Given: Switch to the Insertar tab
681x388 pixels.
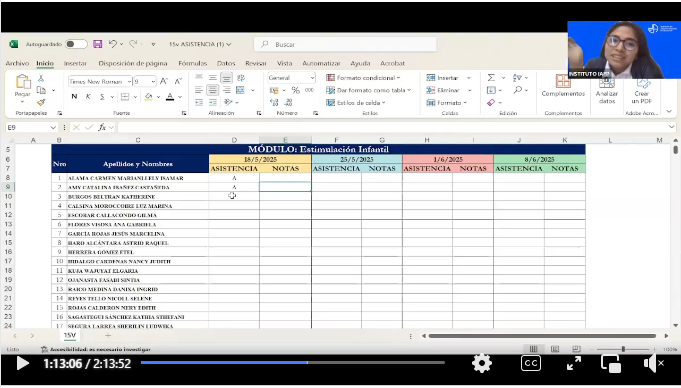Looking at the screenshot, I should tap(75, 63).
